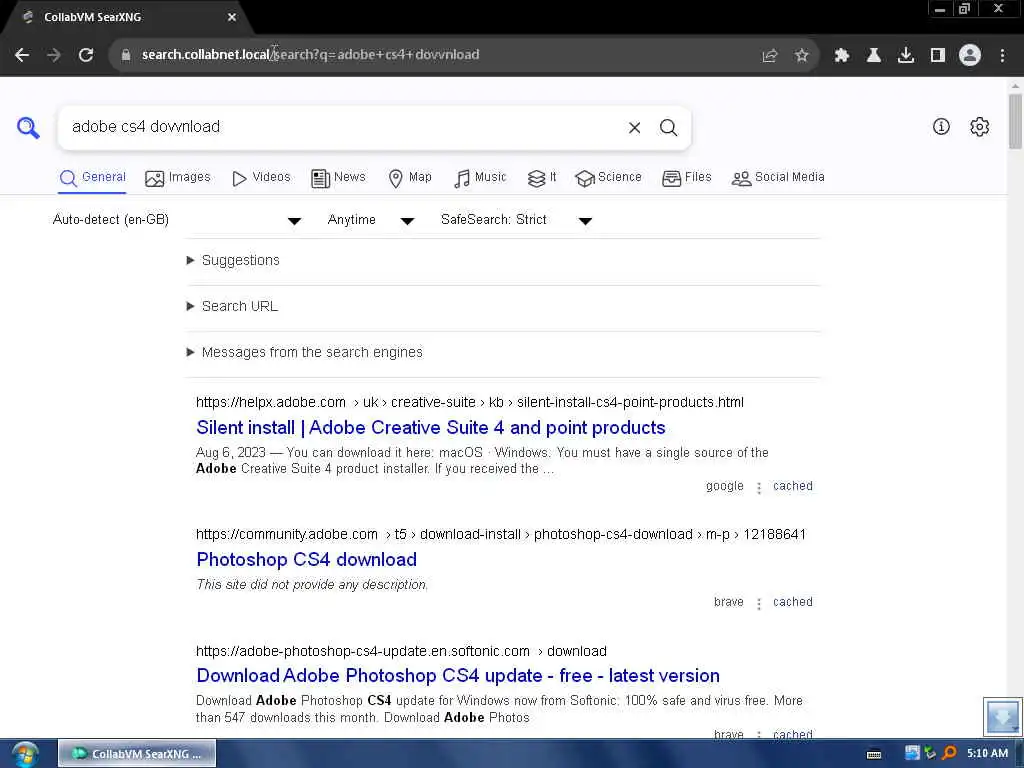
Task: Switch to the News tab
Action: [x=338, y=178]
